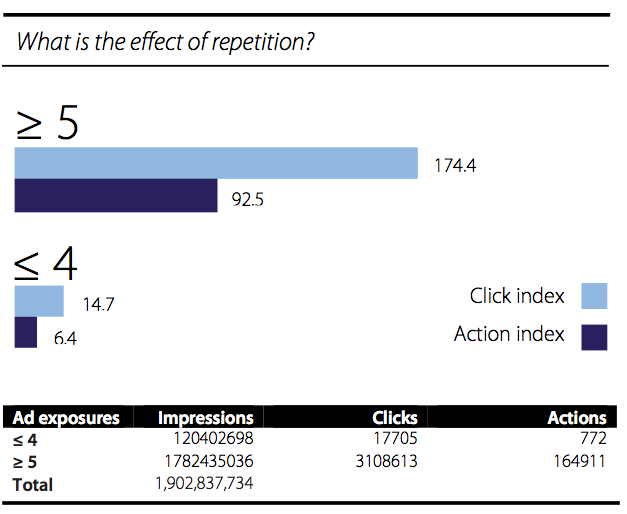This screenshot has height=514, width=627.
Task: Click the Click index legend swatch
Action: [594, 296]
